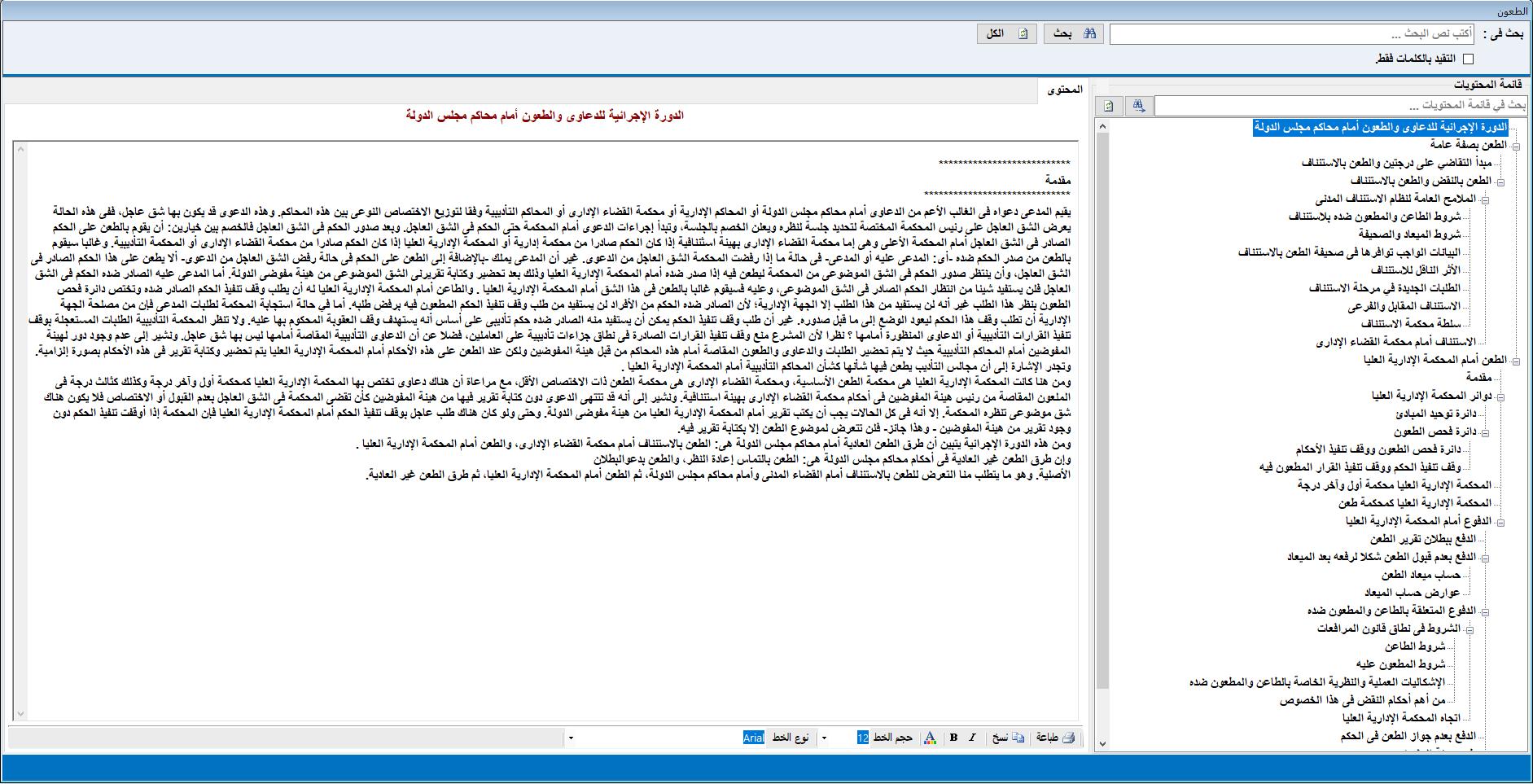Open the font color picker (colored A)
Screen dimensions: 1533x784
tap(930, 738)
